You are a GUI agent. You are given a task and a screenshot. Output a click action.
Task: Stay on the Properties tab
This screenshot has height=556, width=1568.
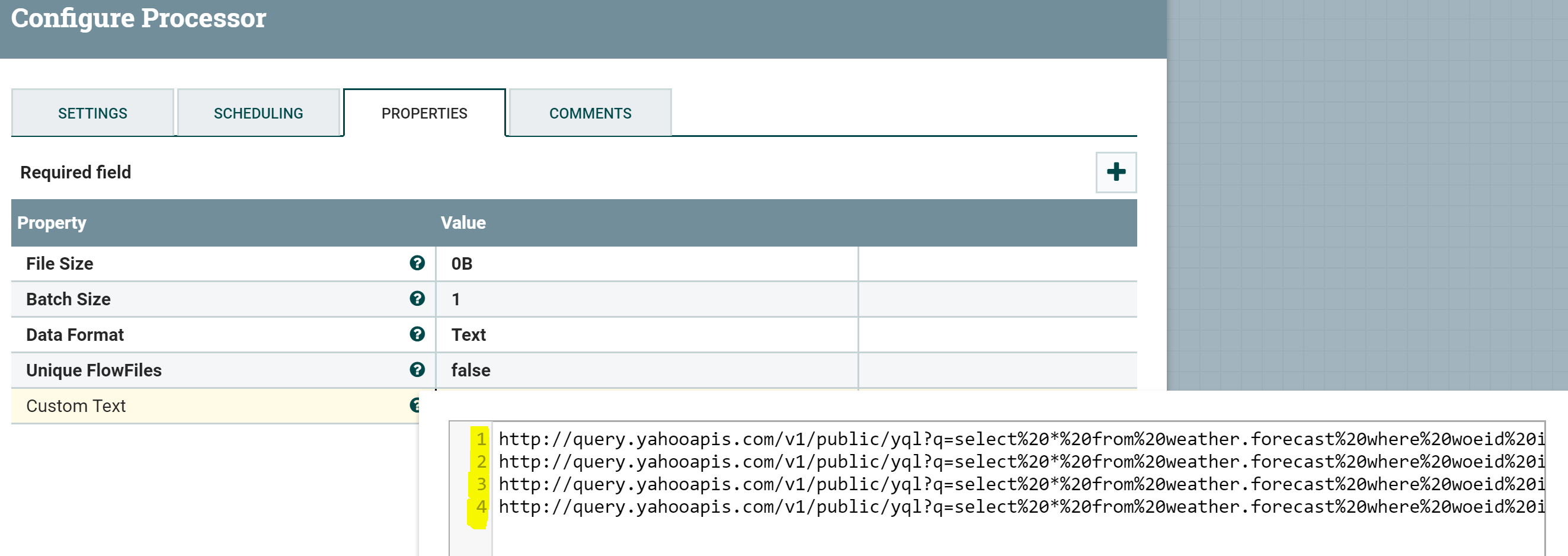coord(424,113)
